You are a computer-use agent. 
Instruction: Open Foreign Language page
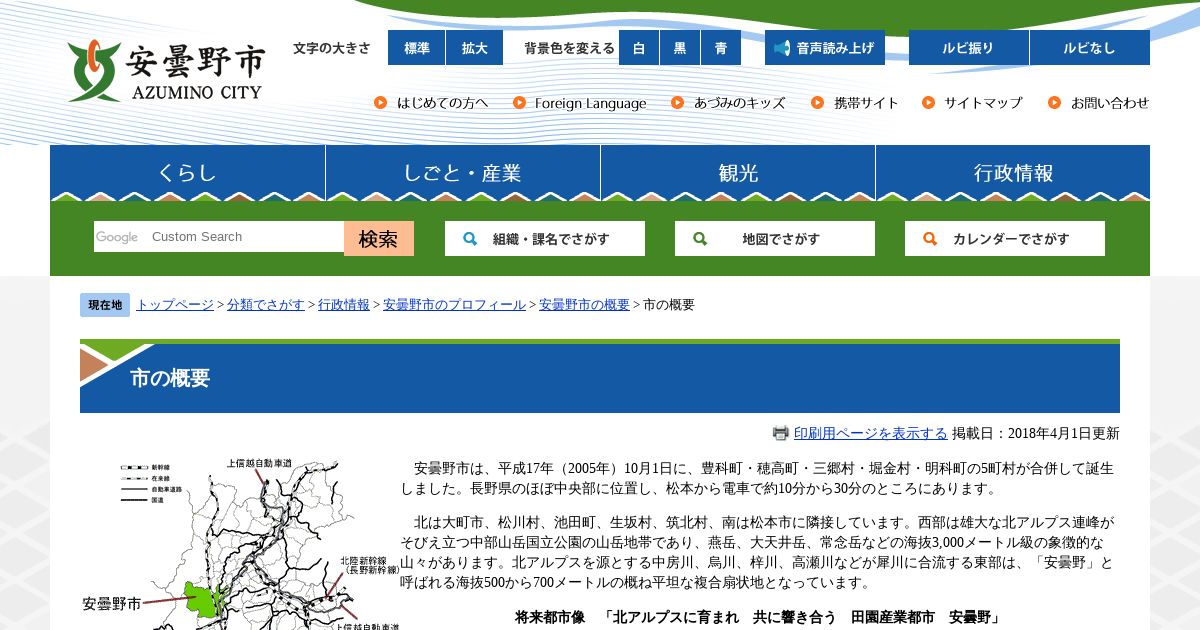[590, 103]
